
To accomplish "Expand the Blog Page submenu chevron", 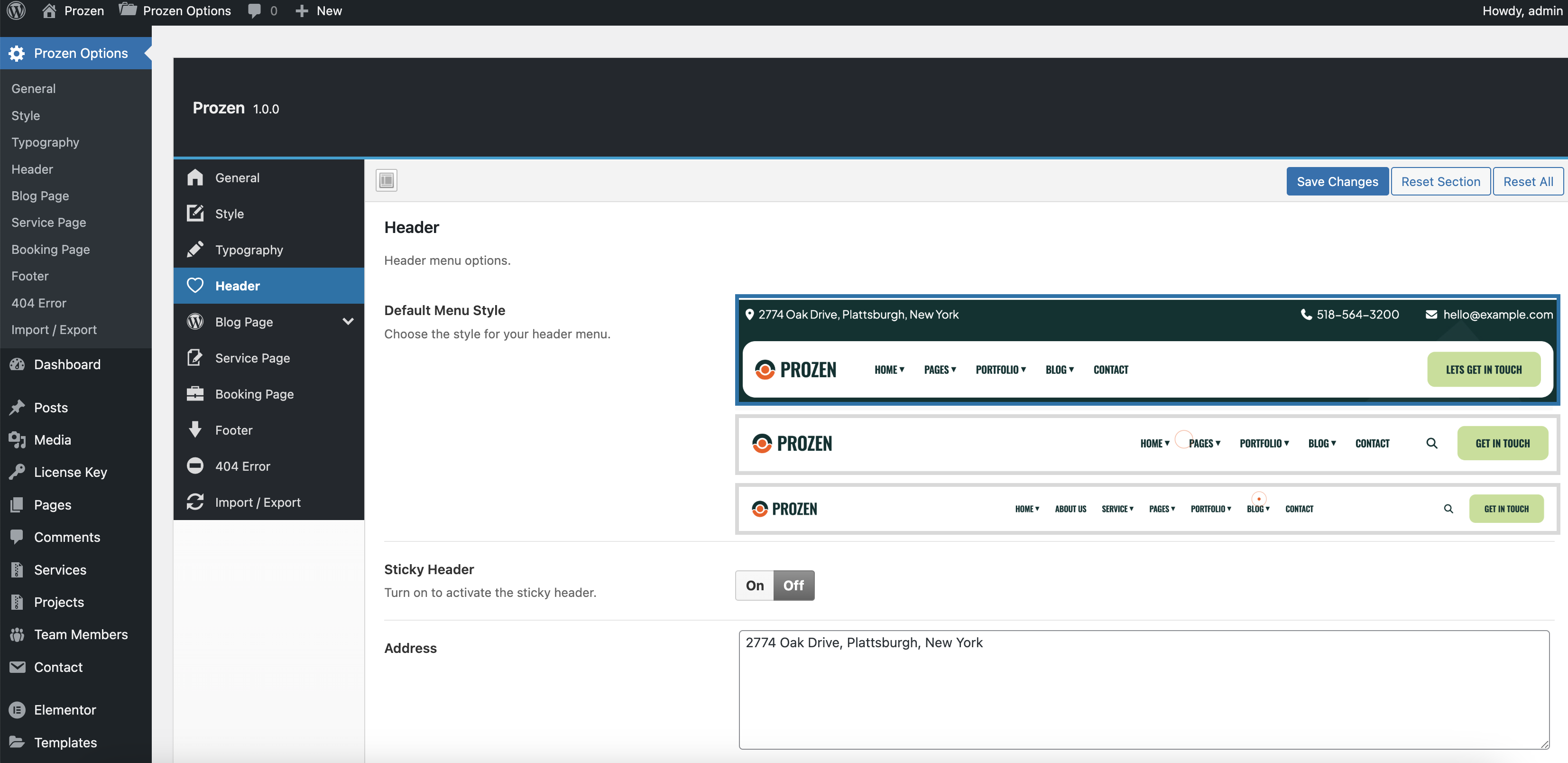I will 348,322.
